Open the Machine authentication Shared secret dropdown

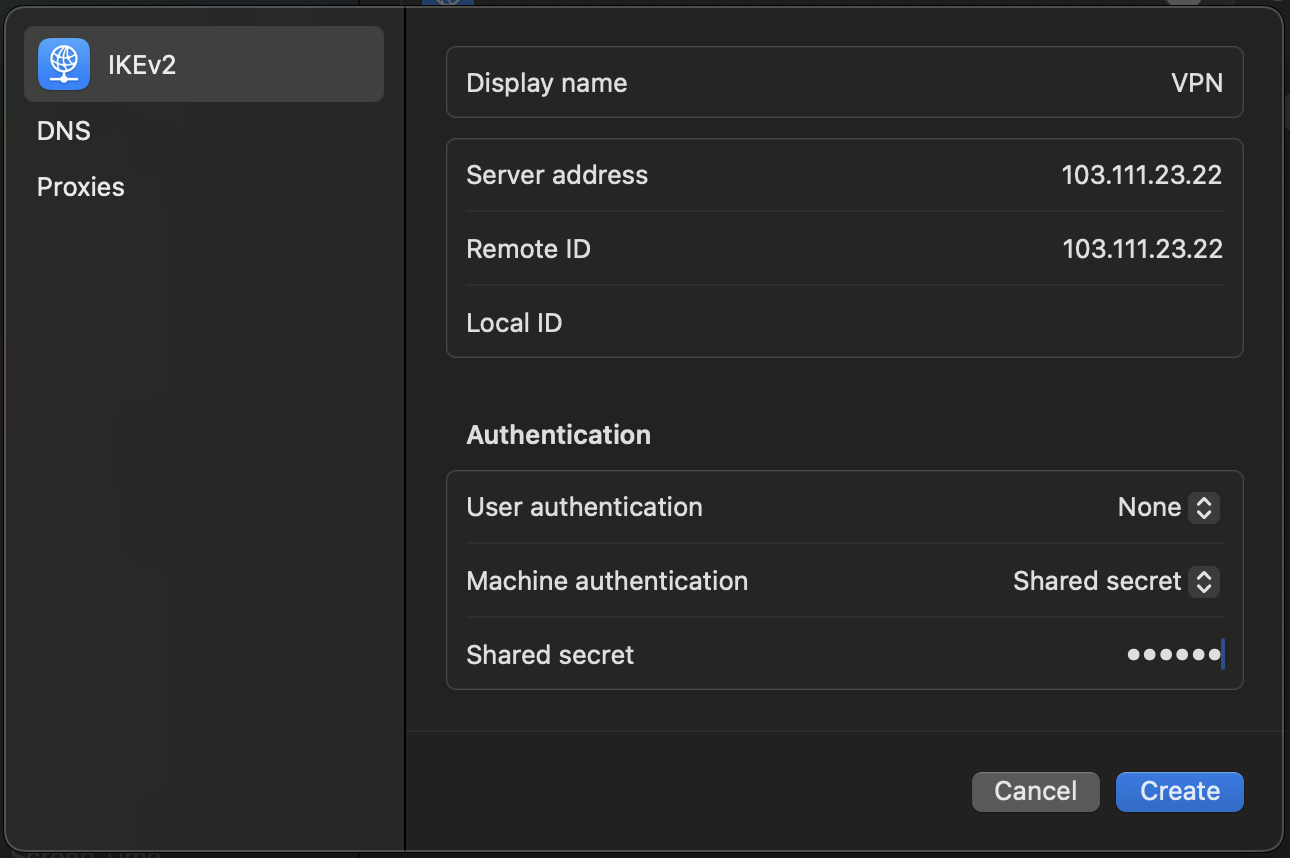tap(1116, 581)
